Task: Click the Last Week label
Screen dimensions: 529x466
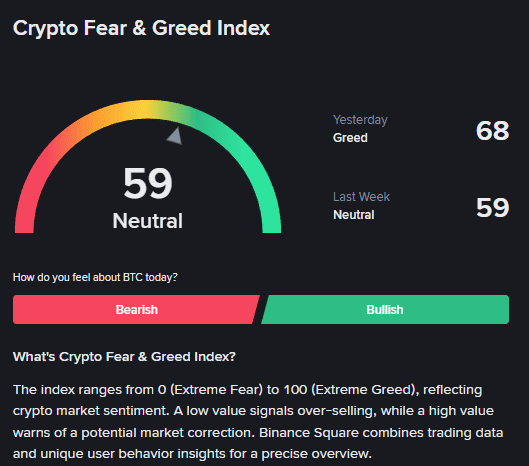Action: 361,197
